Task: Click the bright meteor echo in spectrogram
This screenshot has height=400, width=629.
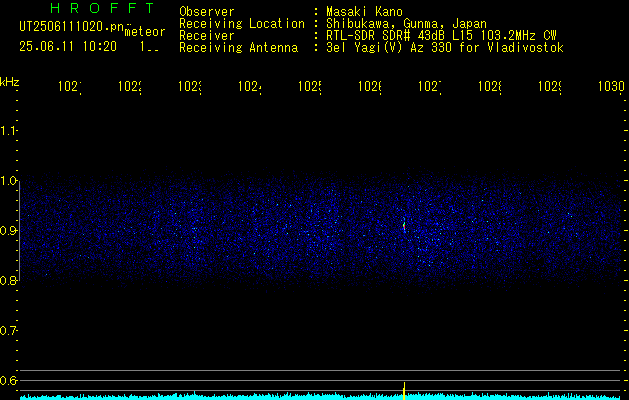Action: click(x=404, y=225)
